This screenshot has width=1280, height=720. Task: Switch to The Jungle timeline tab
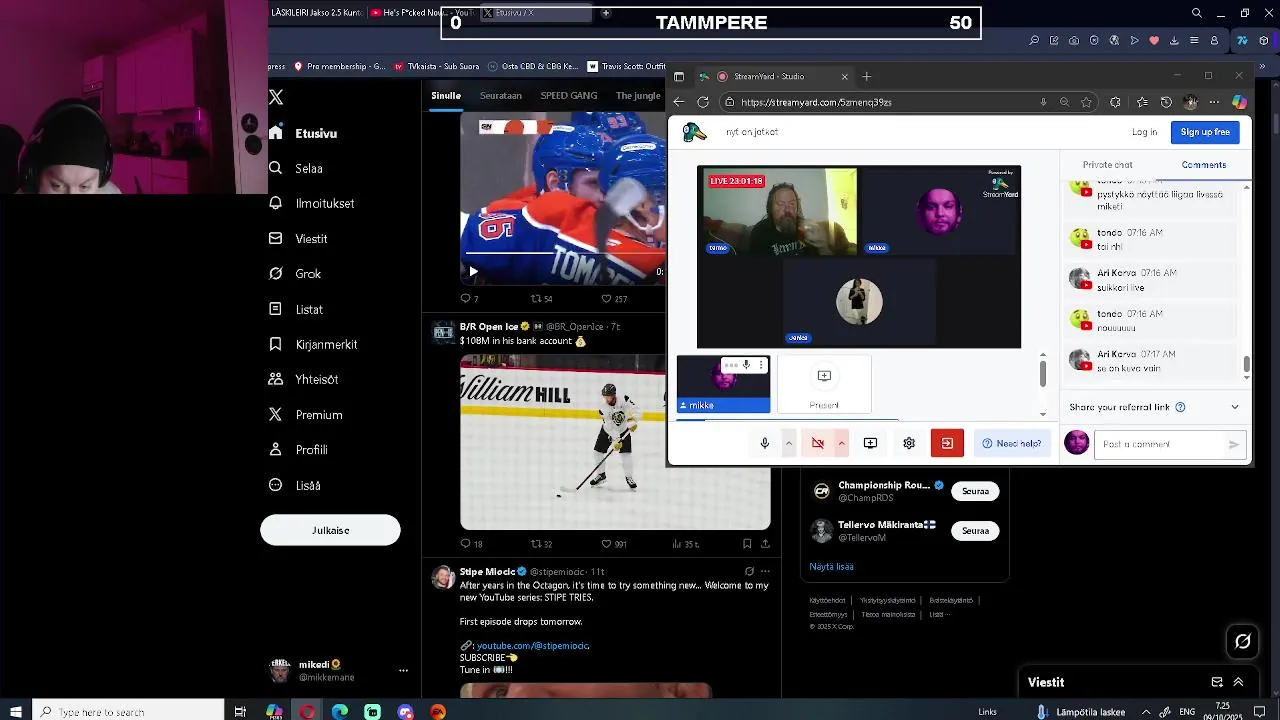click(638, 96)
